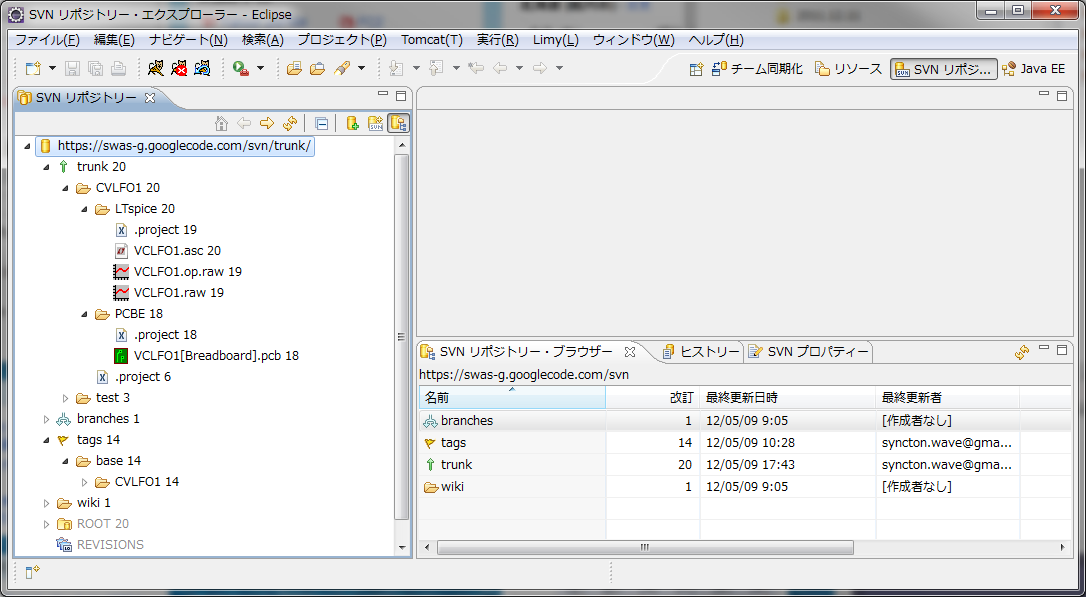Expand the wiki 1 folder
1086x597 pixels.
(x=46, y=503)
